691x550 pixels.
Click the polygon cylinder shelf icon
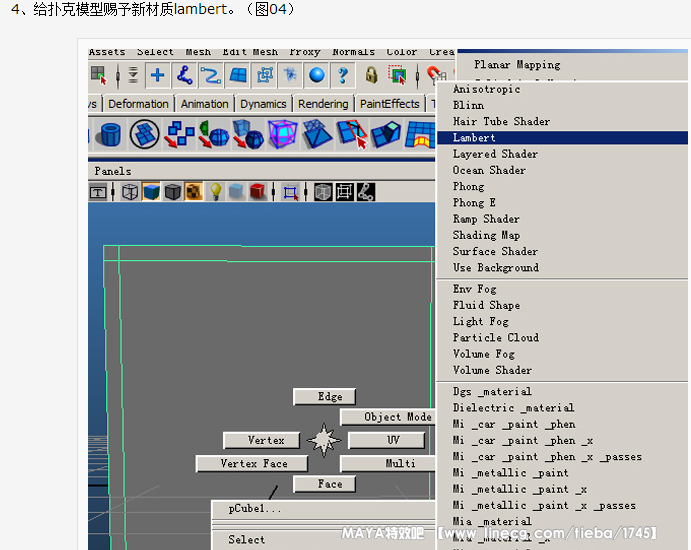(110, 134)
